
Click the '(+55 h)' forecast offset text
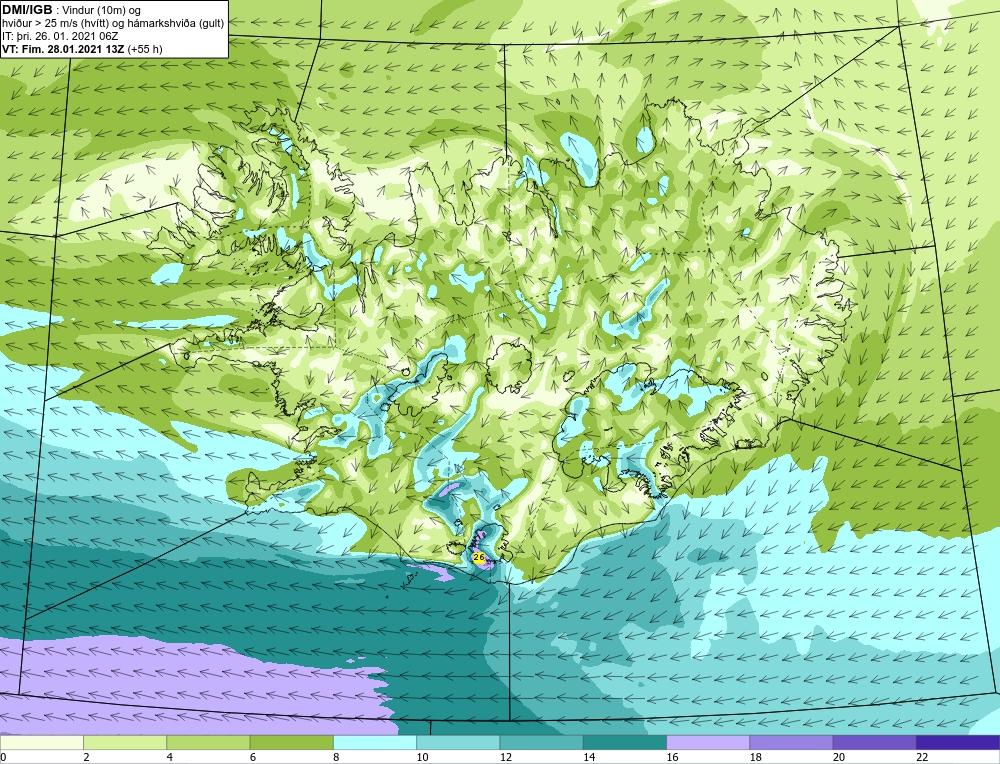click(145, 49)
